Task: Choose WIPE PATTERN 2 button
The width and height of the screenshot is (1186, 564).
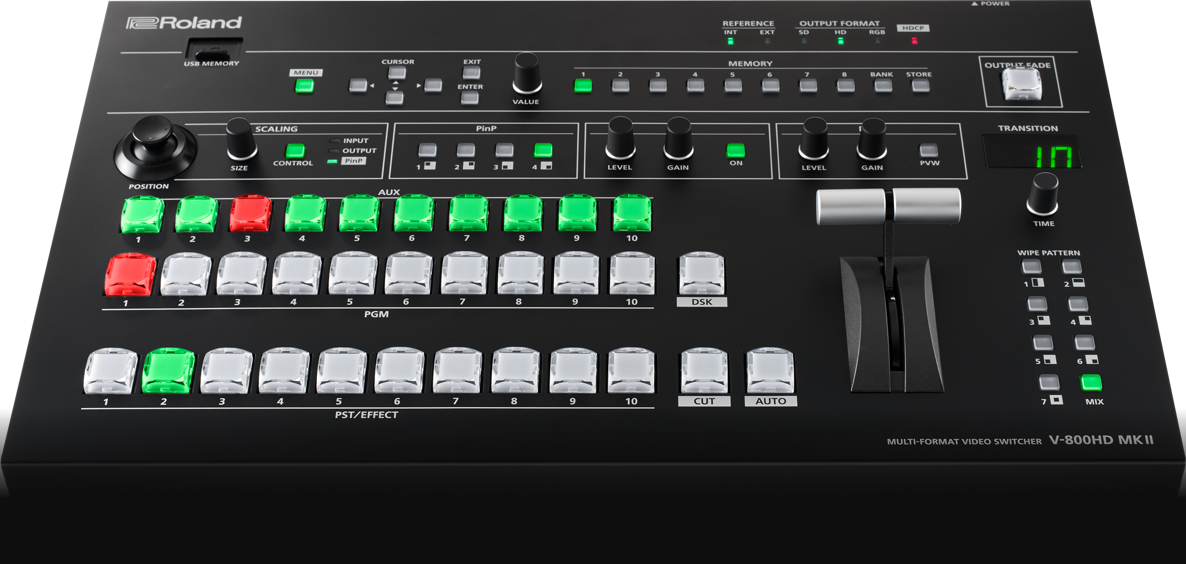Action: click(x=1071, y=266)
